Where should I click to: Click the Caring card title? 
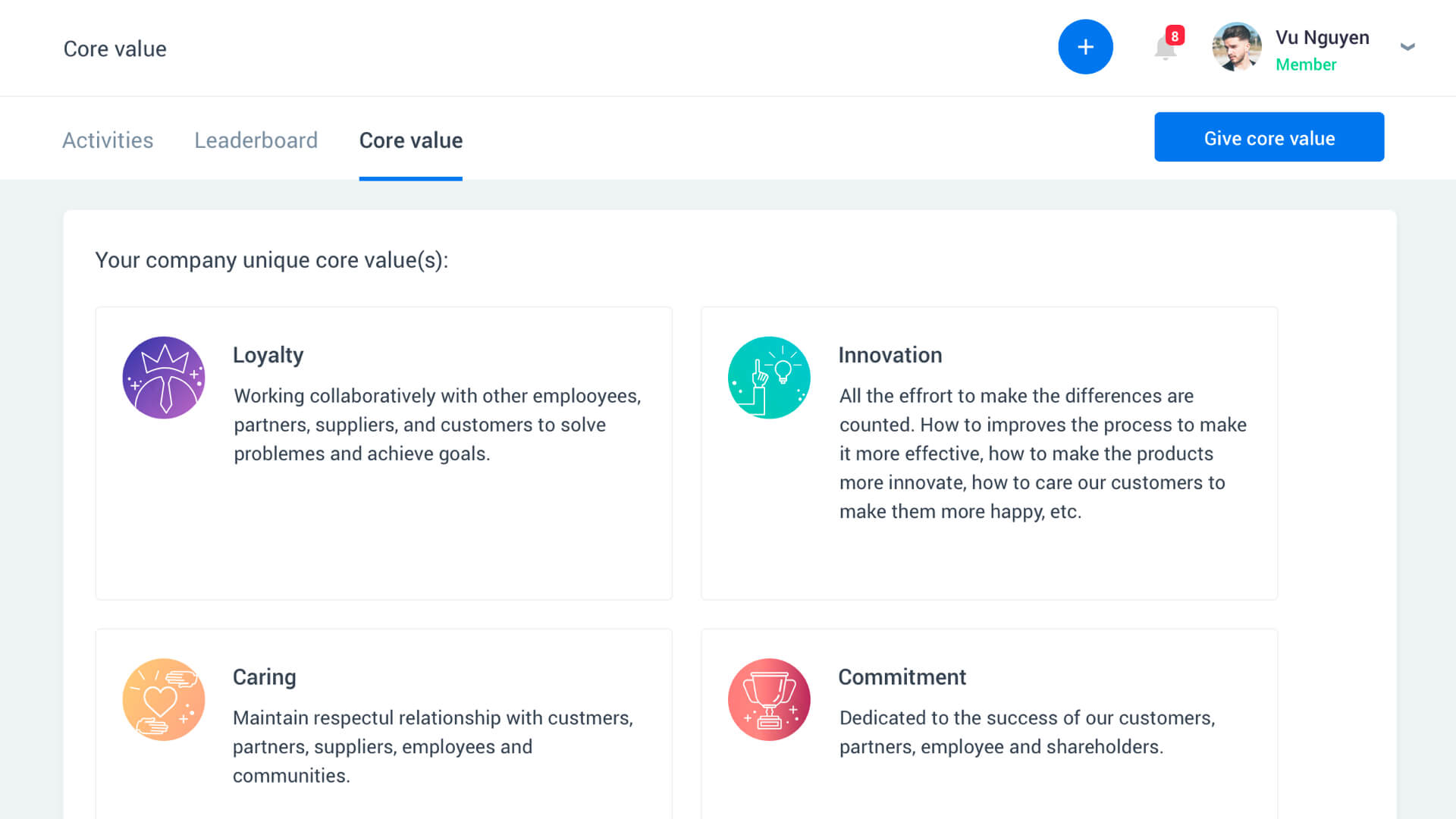coord(264,676)
